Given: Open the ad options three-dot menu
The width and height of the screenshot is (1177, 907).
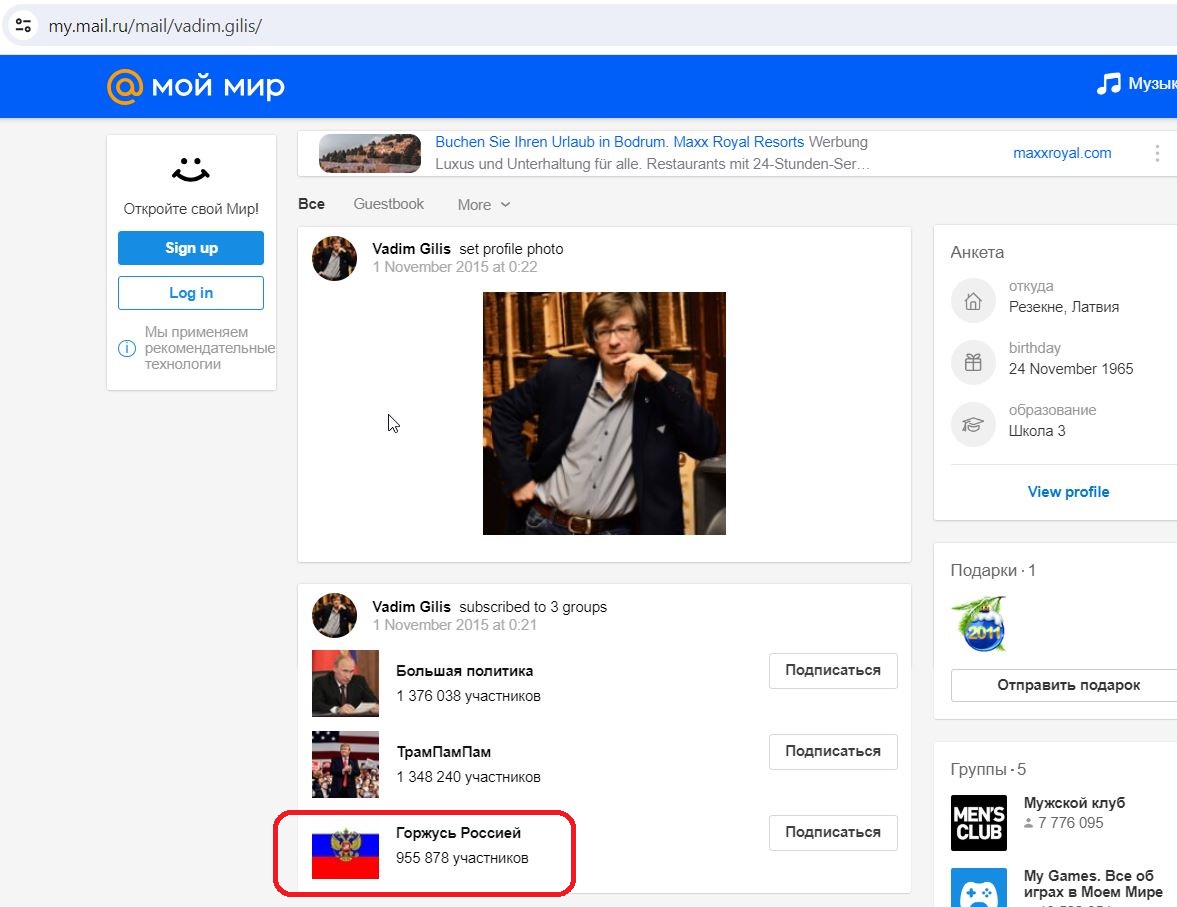Looking at the screenshot, I should (1157, 153).
